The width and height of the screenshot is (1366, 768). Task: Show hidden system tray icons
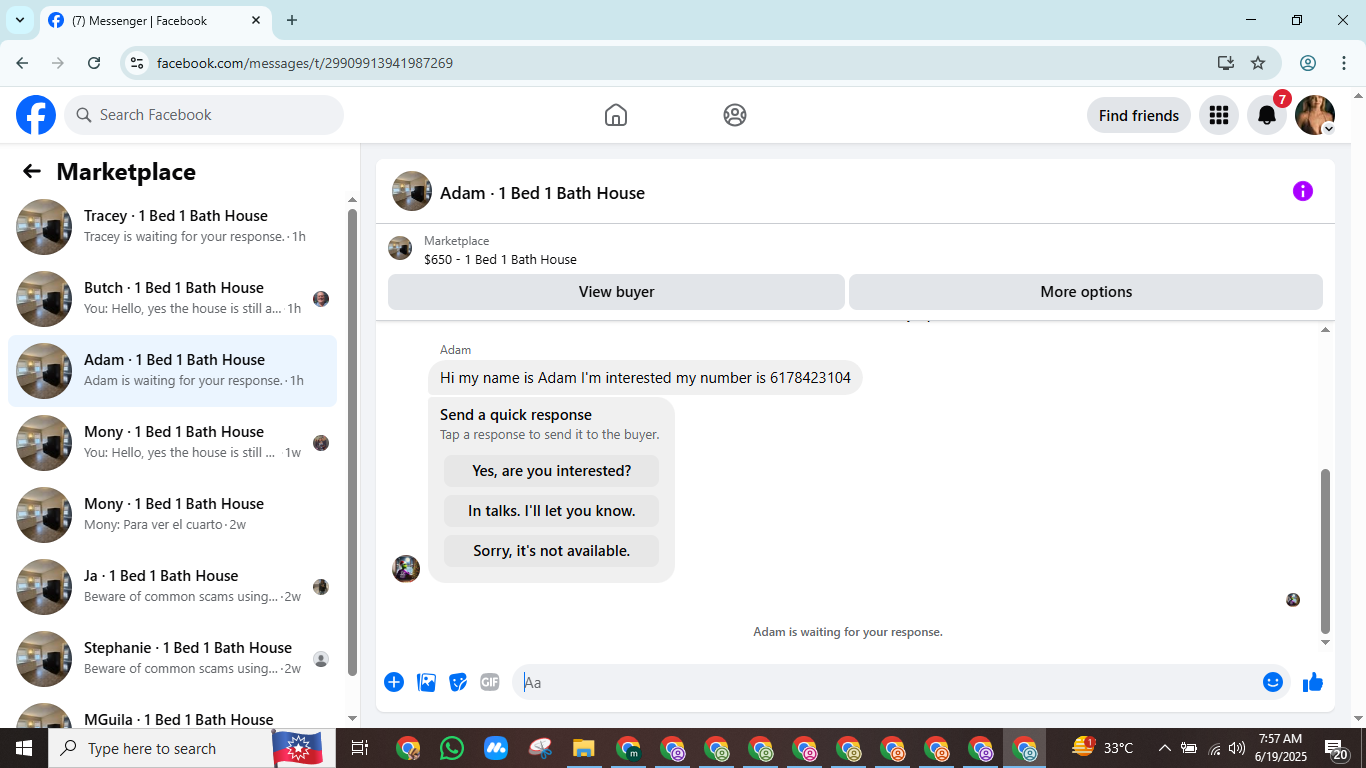1164,748
